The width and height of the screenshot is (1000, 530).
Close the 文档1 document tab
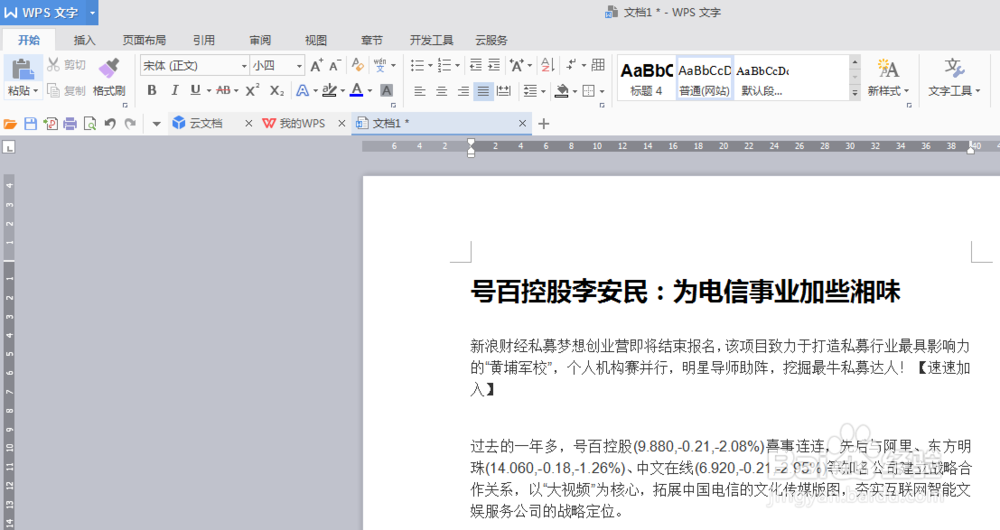click(x=522, y=124)
